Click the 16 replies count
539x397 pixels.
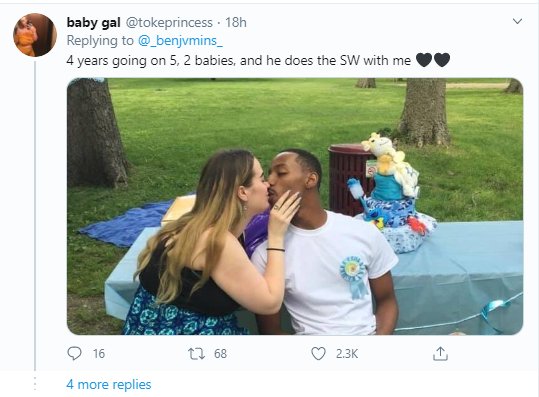pyautogui.click(x=99, y=354)
